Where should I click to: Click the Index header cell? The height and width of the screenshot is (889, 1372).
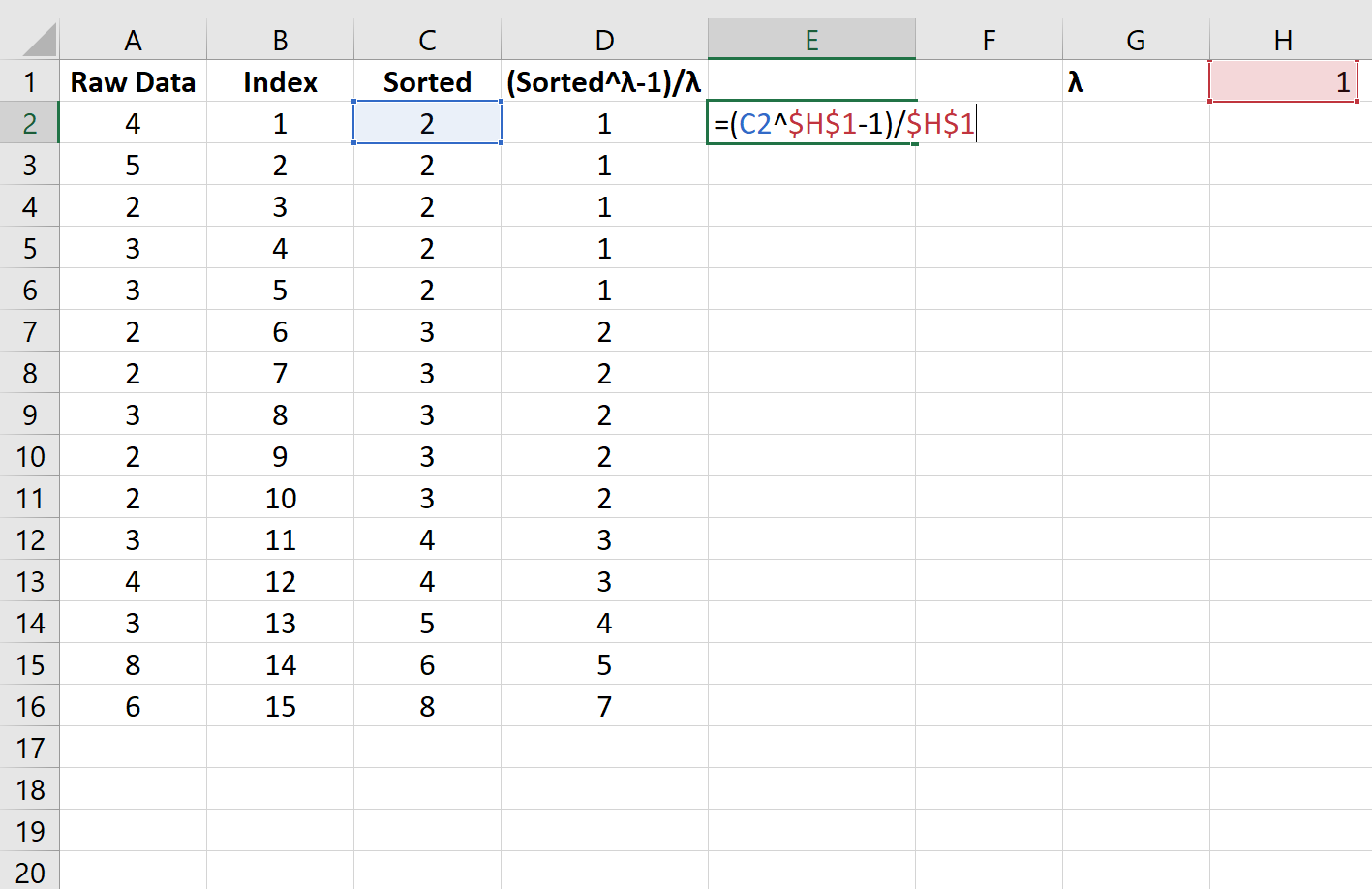(x=279, y=81)
